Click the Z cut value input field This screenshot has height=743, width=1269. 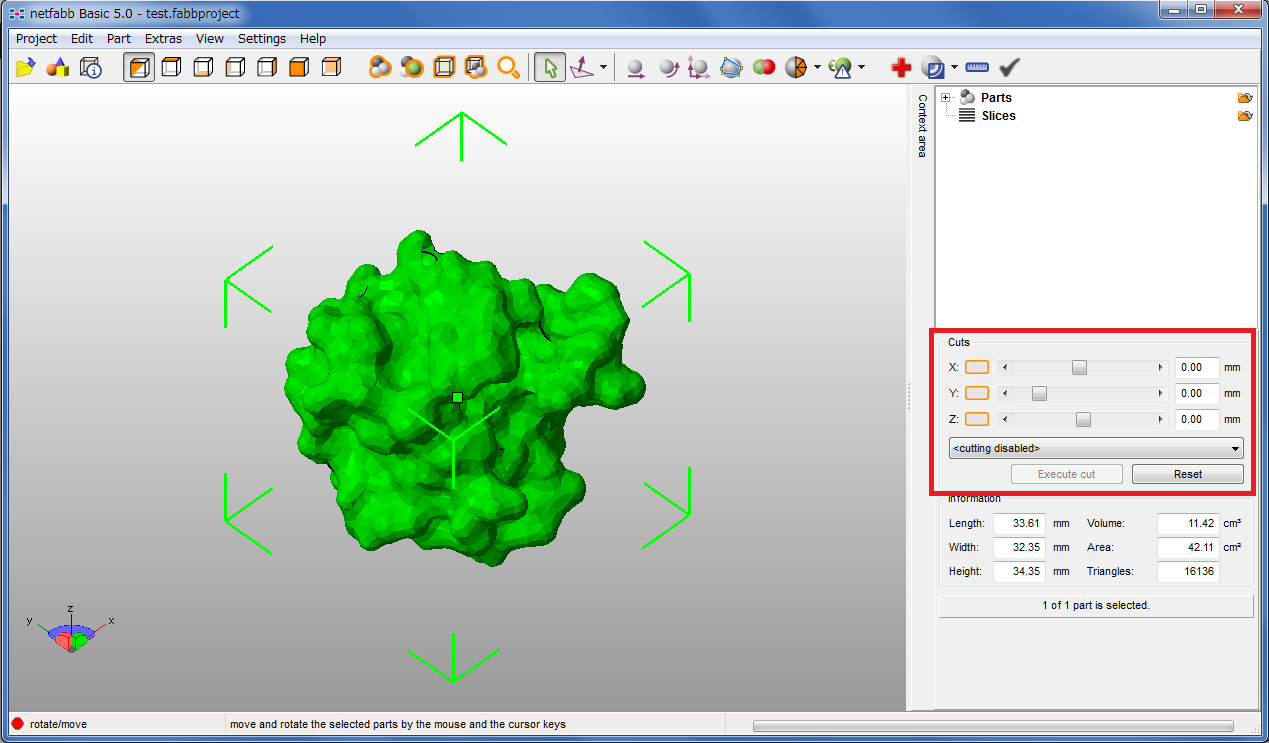pos(1196,420)
